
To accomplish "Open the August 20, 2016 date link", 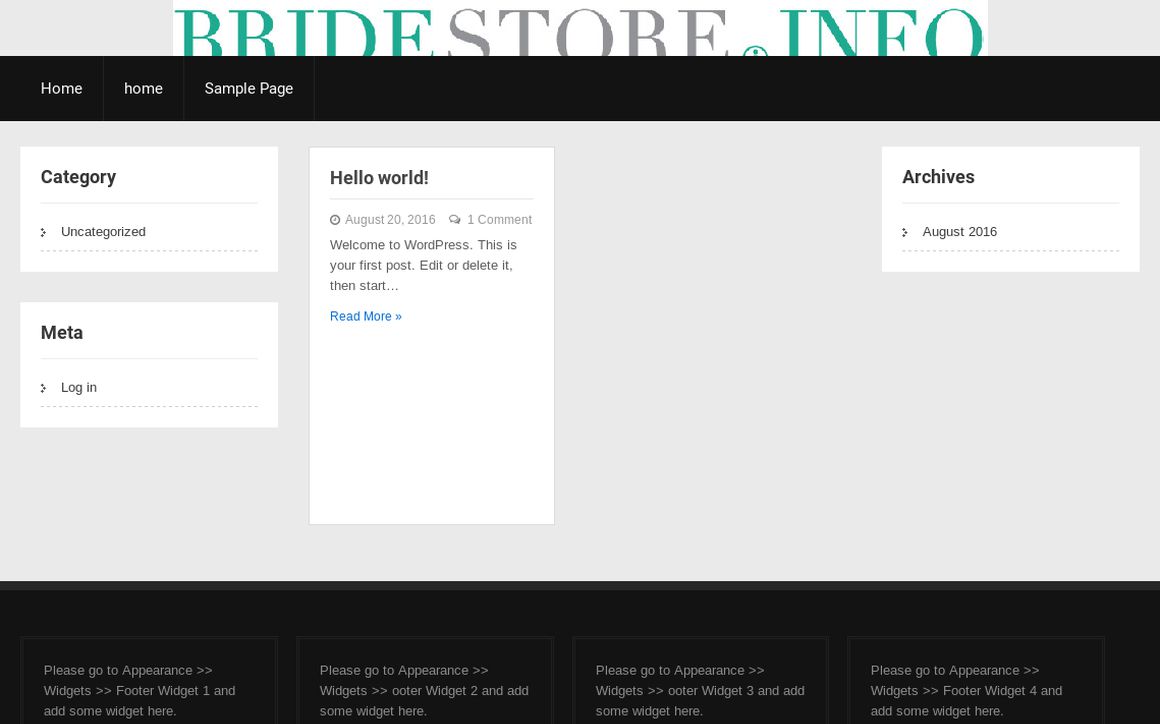I will coord(390,220).
